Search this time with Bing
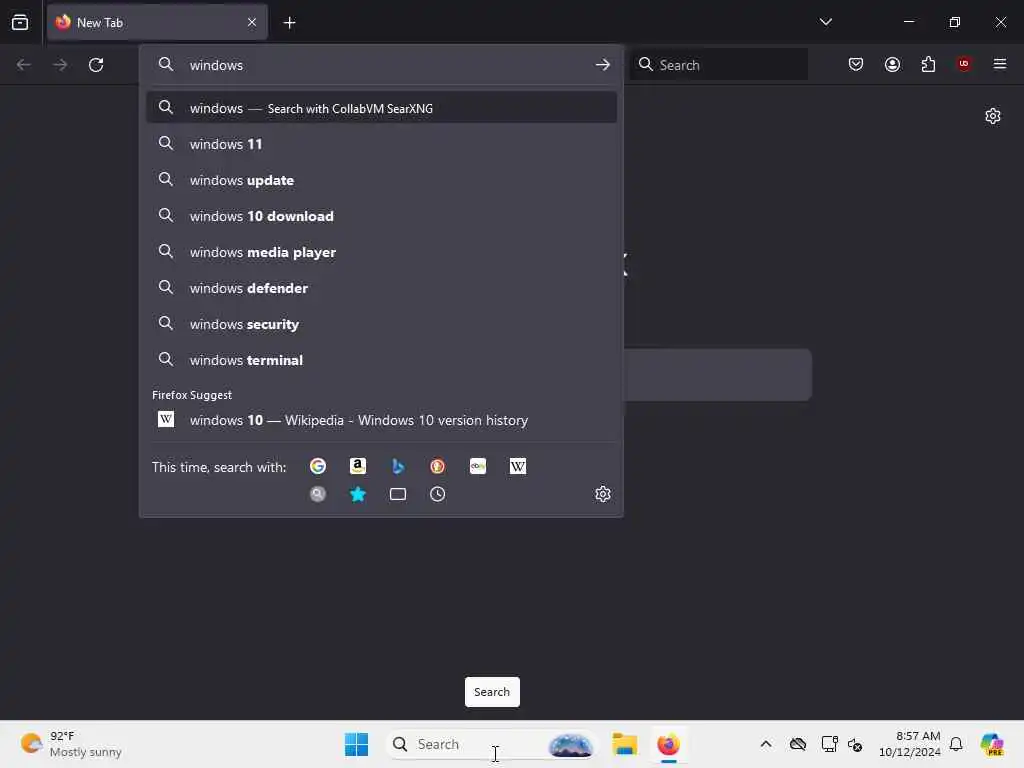 coord(398,466)
